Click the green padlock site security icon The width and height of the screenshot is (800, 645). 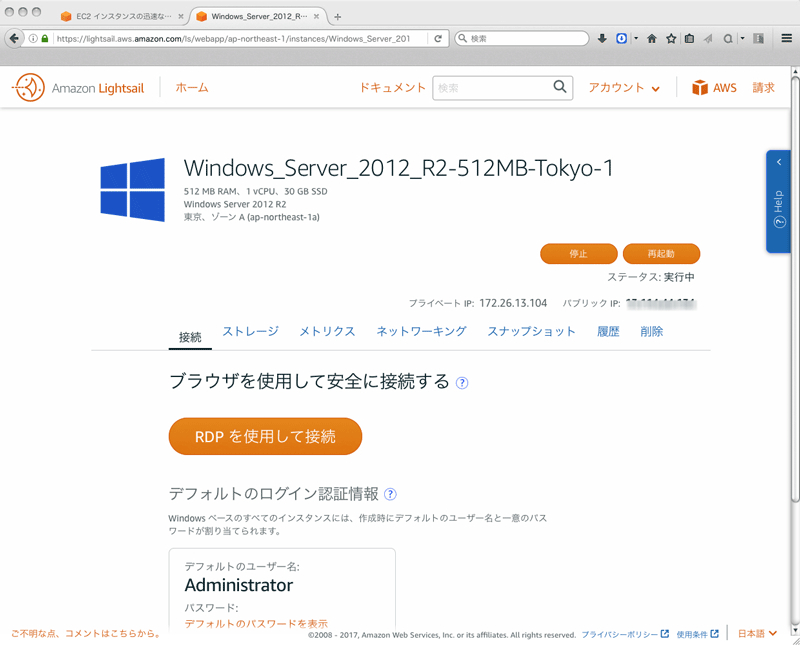[45, 38]
